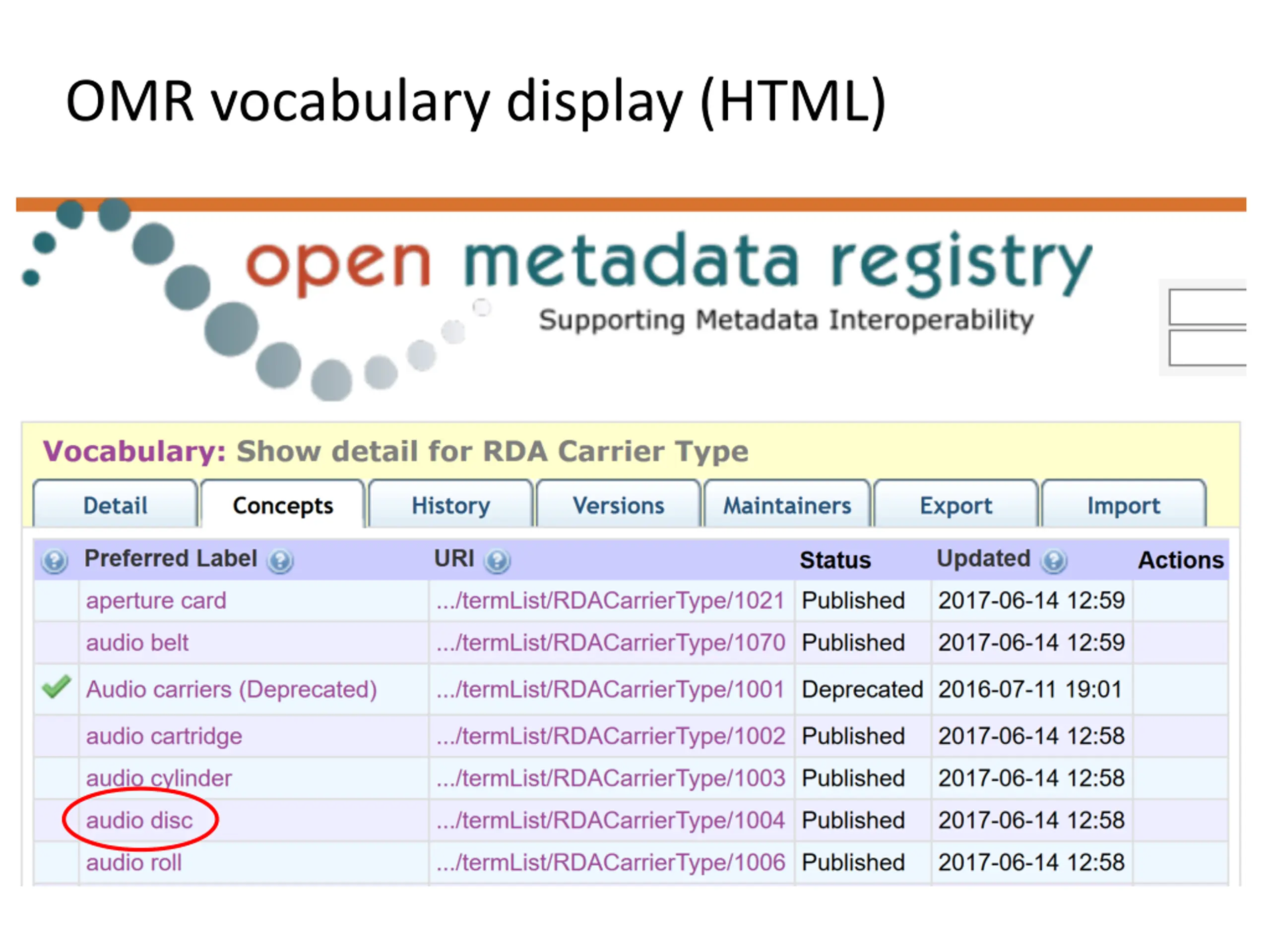Click the Updated column header
1270x952 pixels.
click(983, 558)
